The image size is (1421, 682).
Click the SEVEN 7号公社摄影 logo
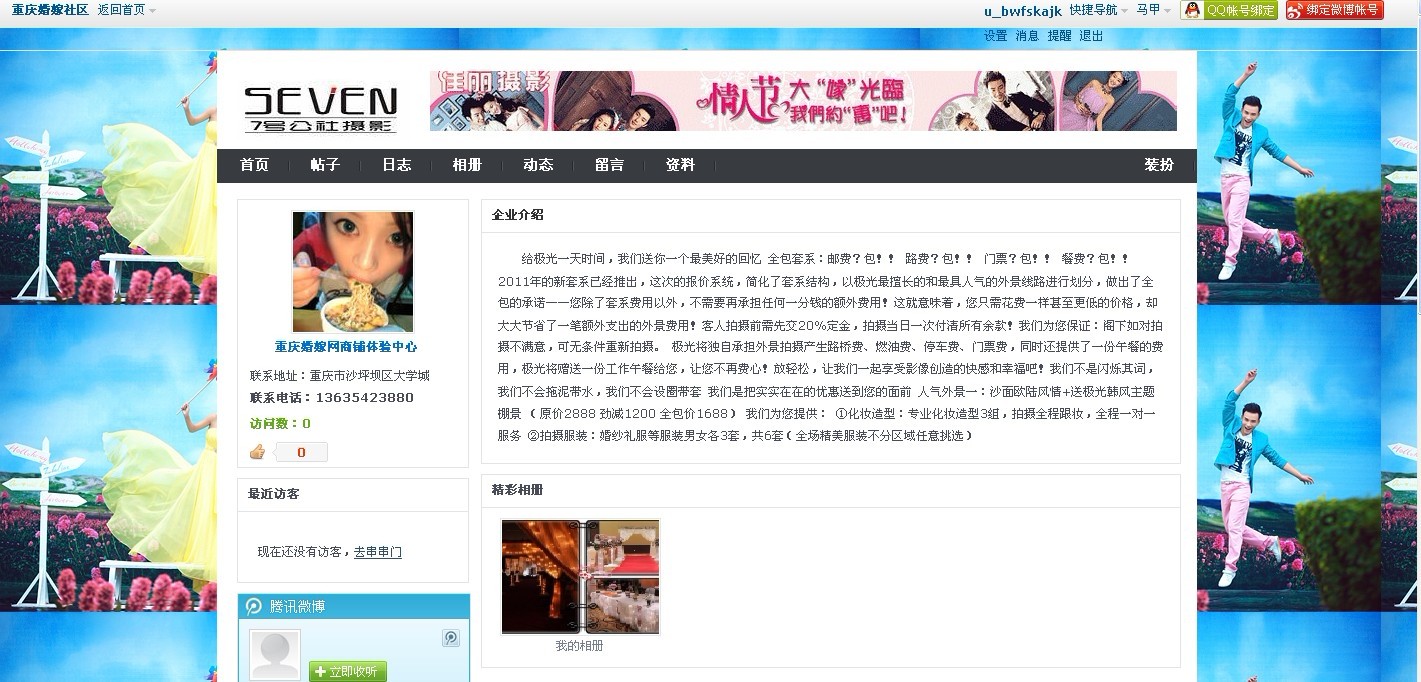(x=320, y=108)
